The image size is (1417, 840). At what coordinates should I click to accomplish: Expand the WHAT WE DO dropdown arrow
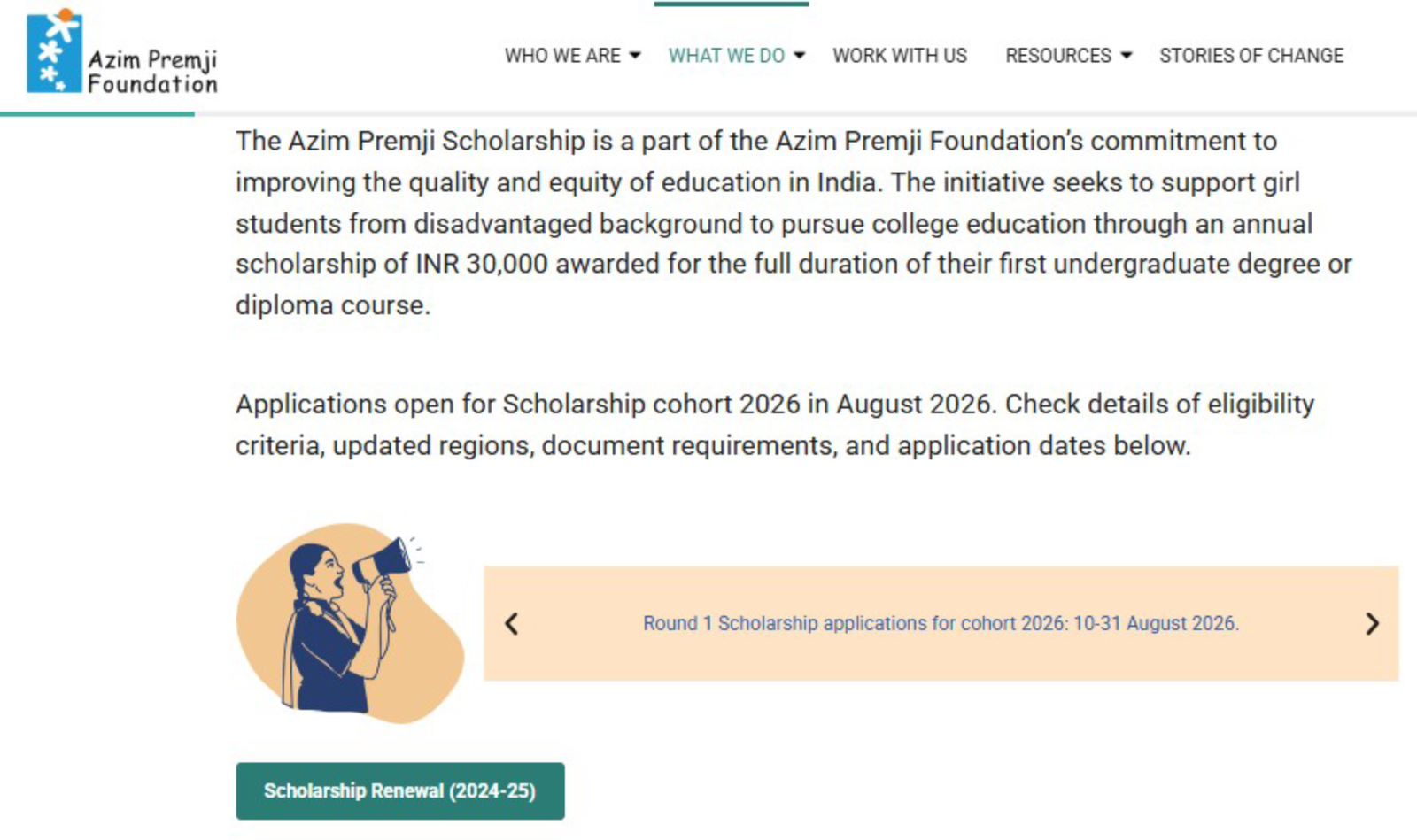click(x=799, y=56)
